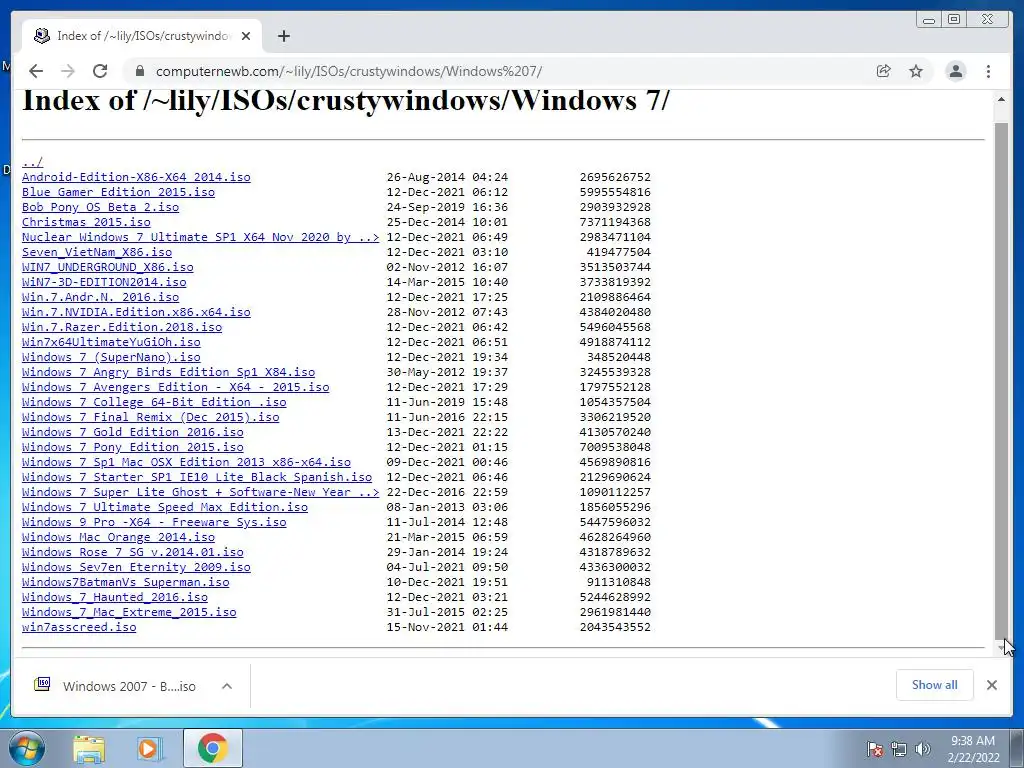Go to parent directory ../ link
Viewport: 1024px width, 768px height.
click(32, 162)
